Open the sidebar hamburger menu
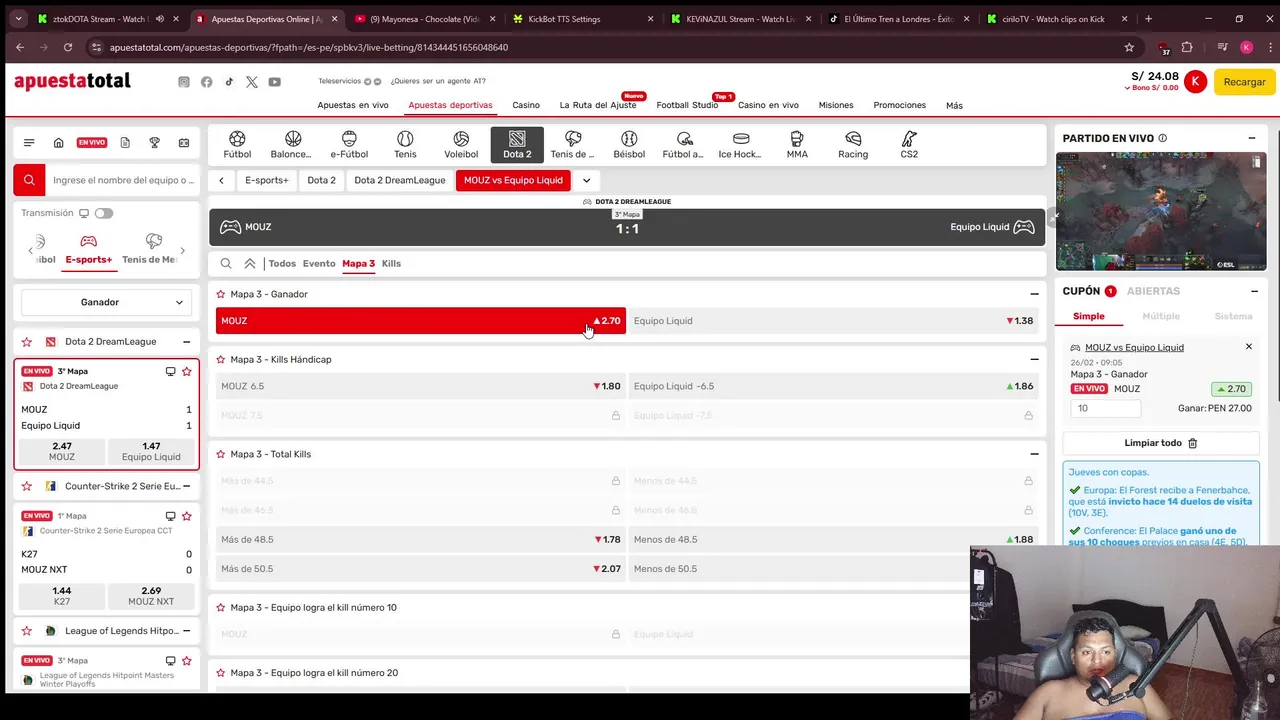1280x720 pixels. [x=29, y=143]
